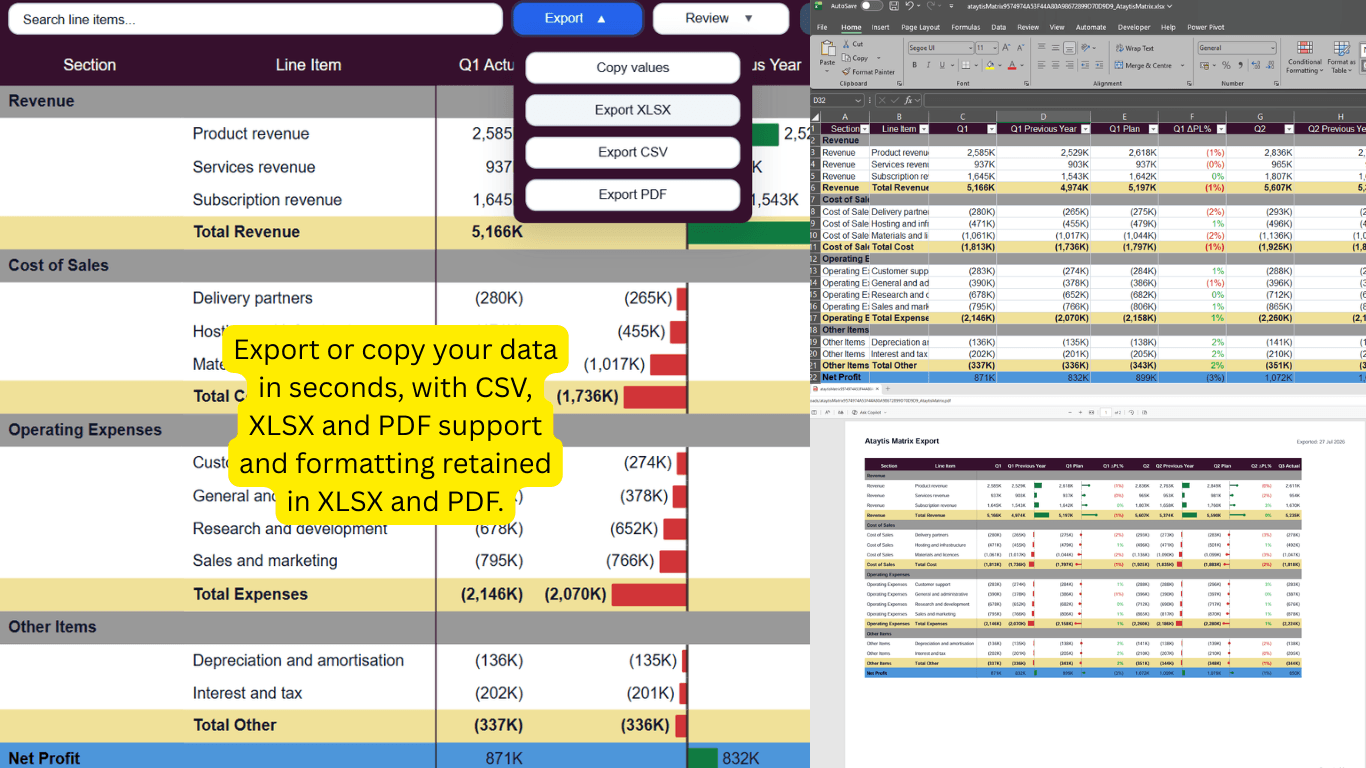This screenshot has width=1366, height=768.
Task: Select column D header in Excel
Action: [x=1043, y=117]
